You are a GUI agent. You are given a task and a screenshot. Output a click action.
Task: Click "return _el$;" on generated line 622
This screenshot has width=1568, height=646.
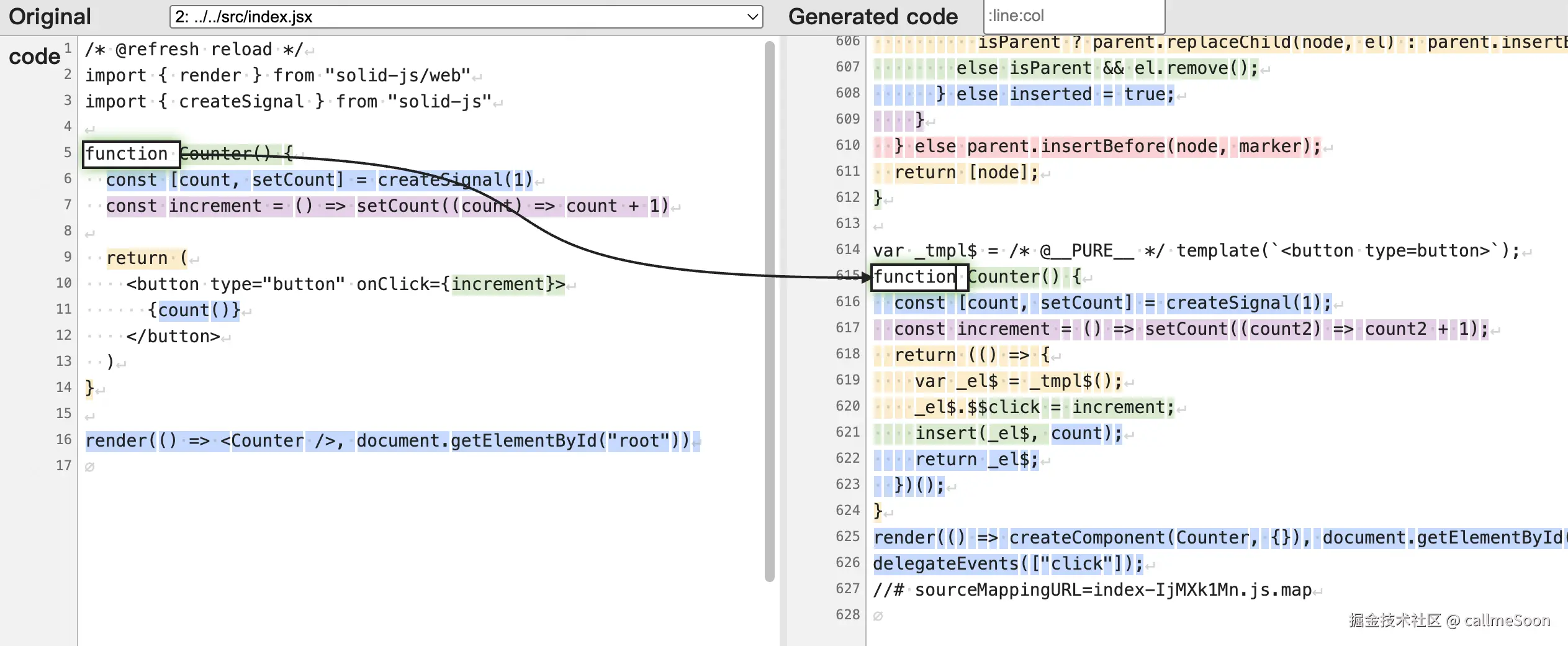click(x=977, y=459)
